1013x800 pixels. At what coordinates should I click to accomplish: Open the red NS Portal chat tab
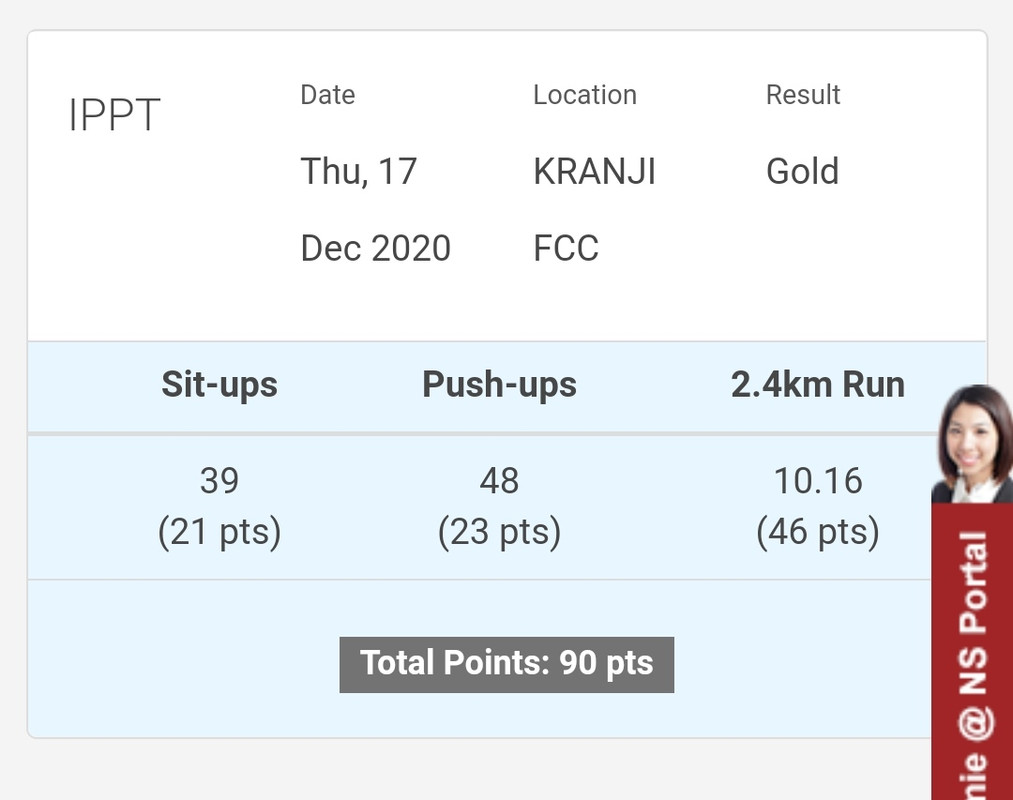[x=972, y=650]
